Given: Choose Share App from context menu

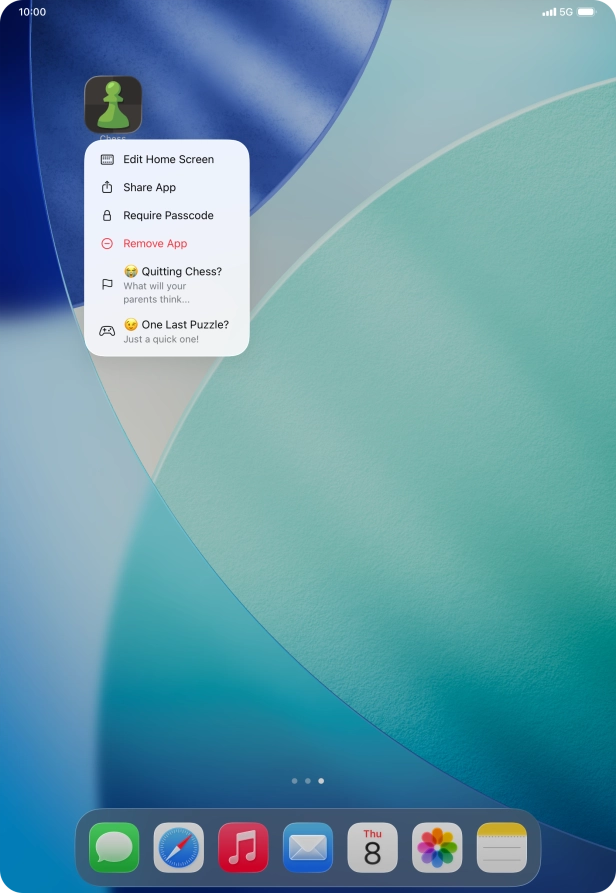Looking at the screenshot, I should [149, 187].
